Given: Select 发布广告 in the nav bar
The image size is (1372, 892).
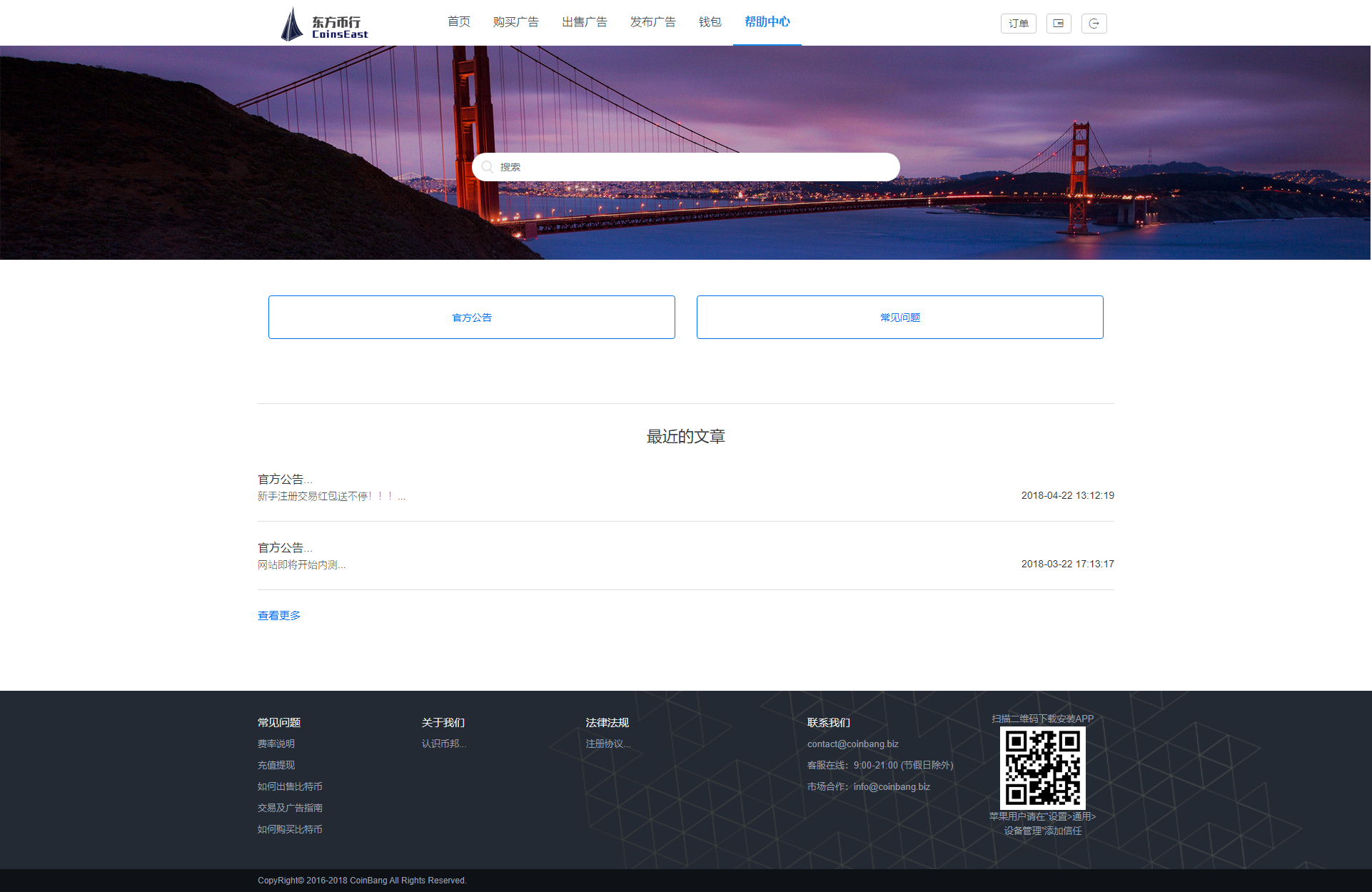Looking at the screenshot, I should pyautogui.click(x=653, y=22).
